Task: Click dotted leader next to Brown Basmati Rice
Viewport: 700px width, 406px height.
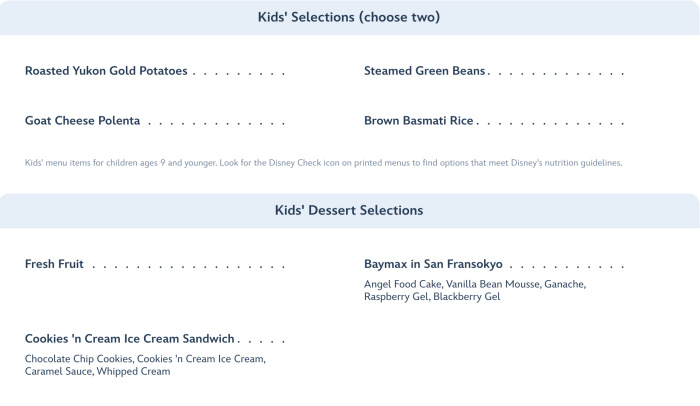Action: [551, 122]
